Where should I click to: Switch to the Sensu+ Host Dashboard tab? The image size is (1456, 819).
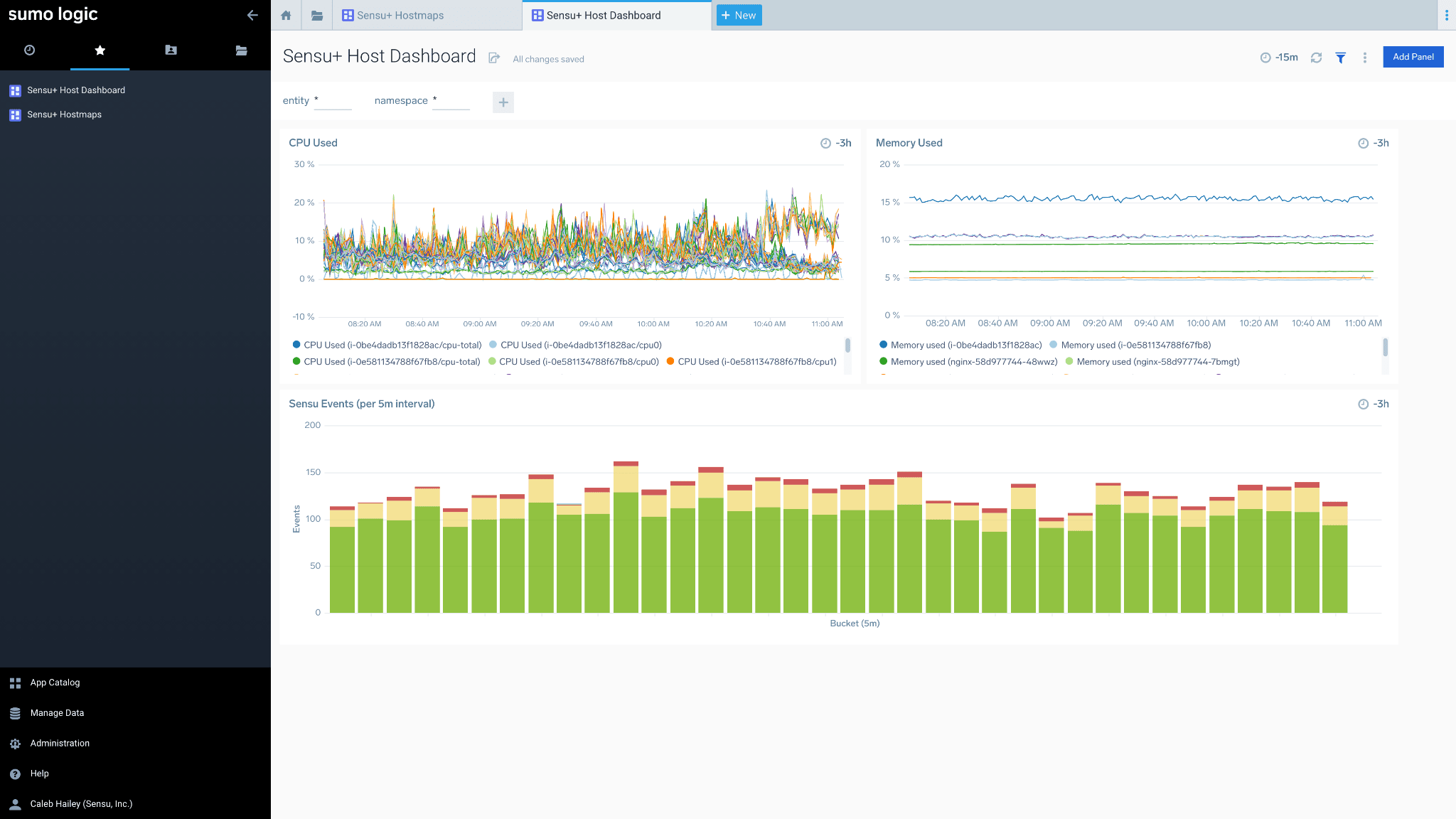pos(616,15)
